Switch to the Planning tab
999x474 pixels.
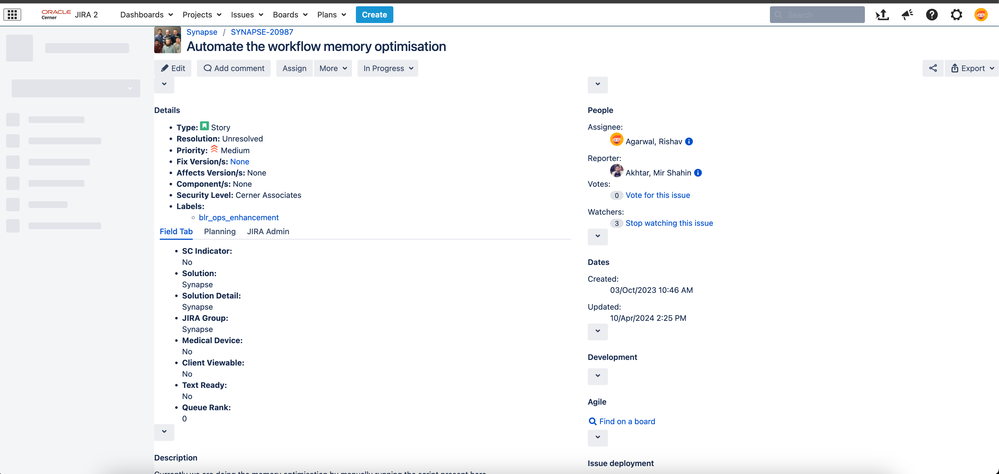point(220,231)
